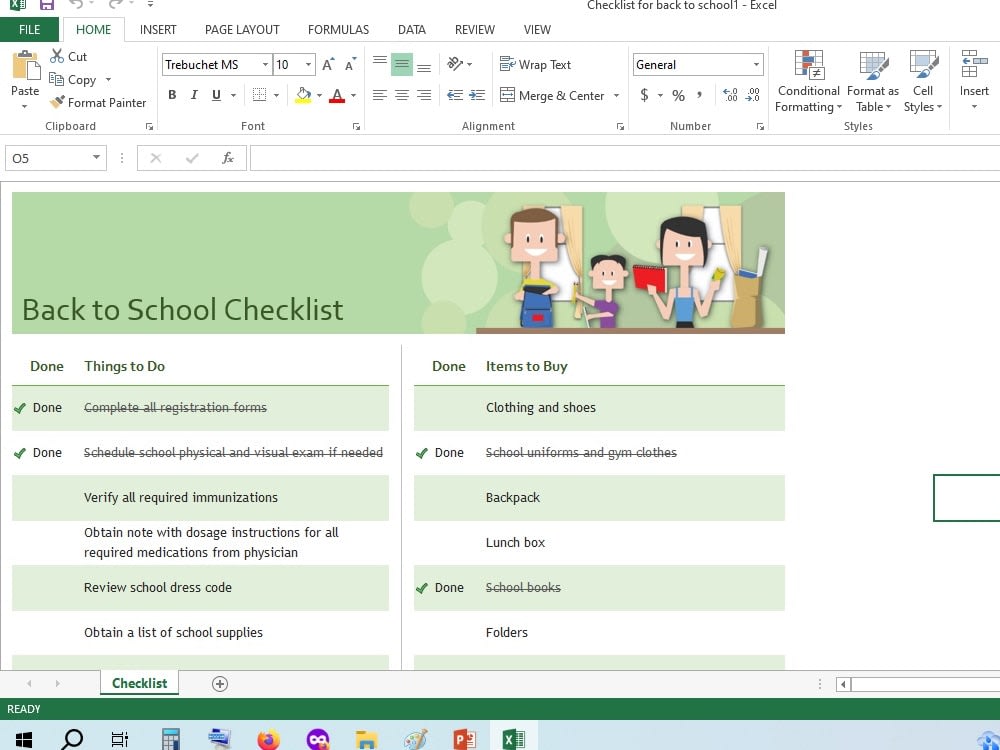Toggle Wrap Text

tap(535, 64)
